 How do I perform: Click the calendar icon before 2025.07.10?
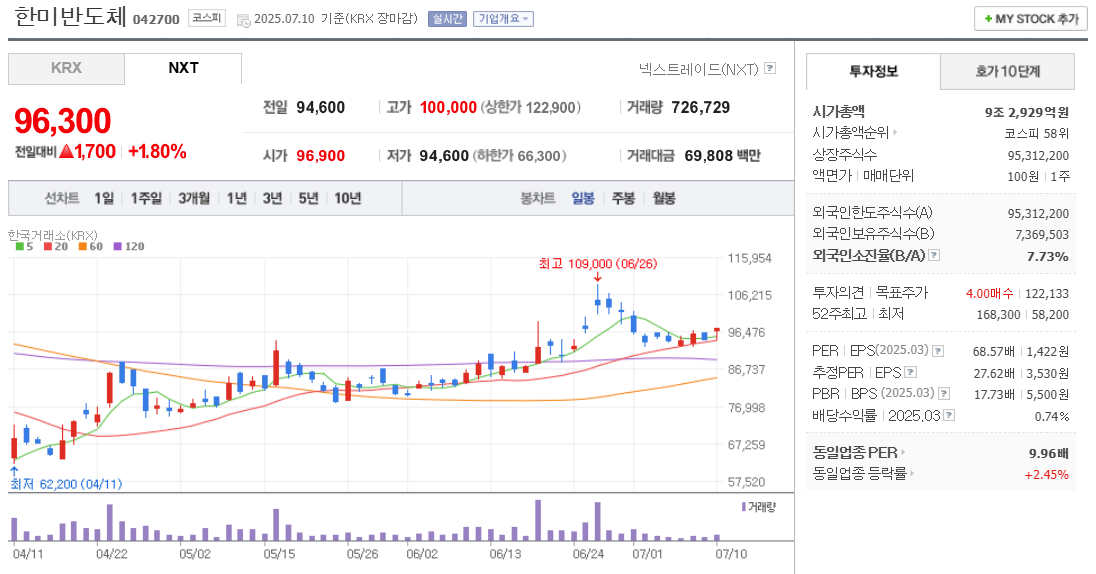click(x=243, y=20)
